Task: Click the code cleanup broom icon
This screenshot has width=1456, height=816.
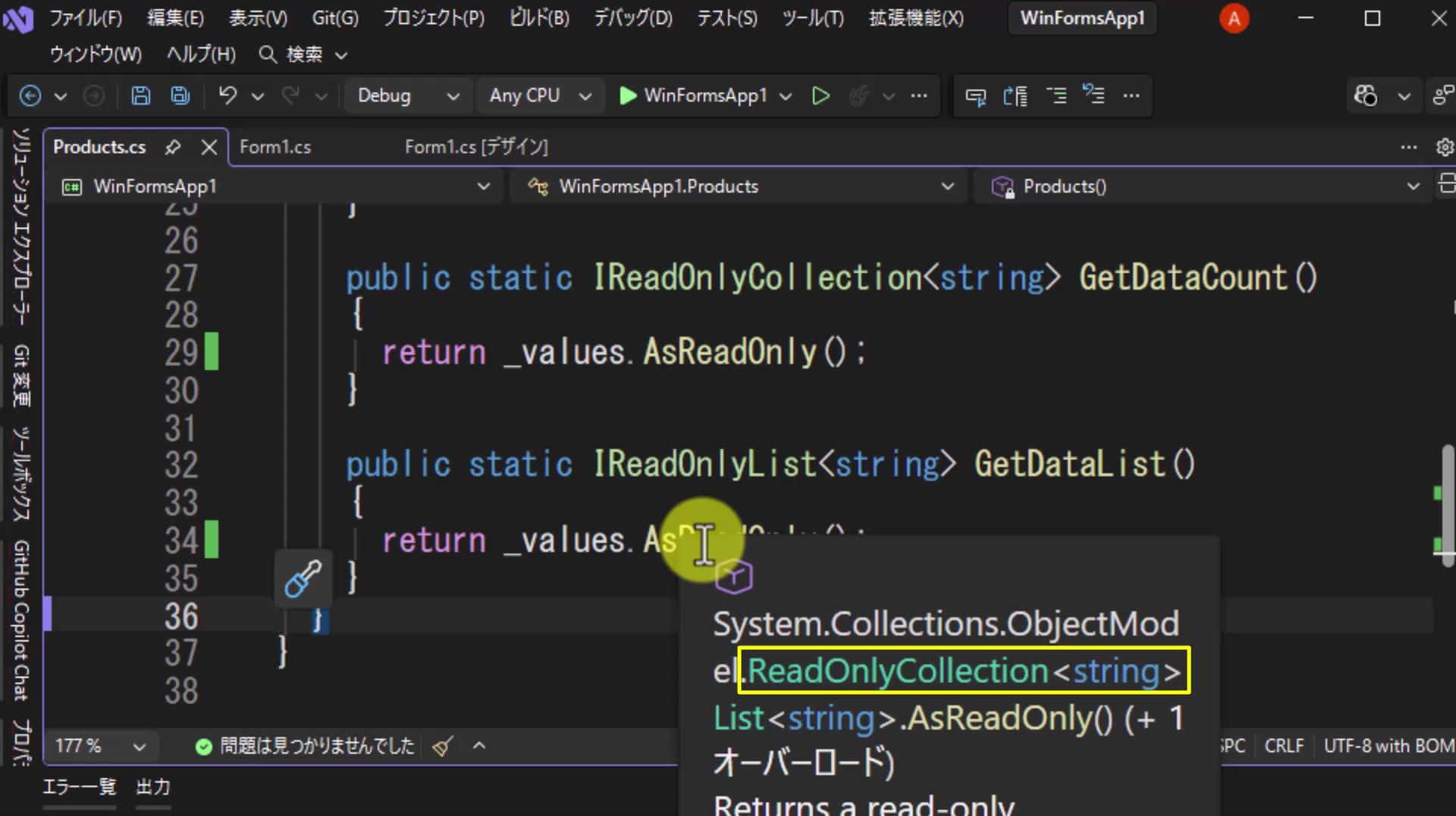Action: point(443,746)
